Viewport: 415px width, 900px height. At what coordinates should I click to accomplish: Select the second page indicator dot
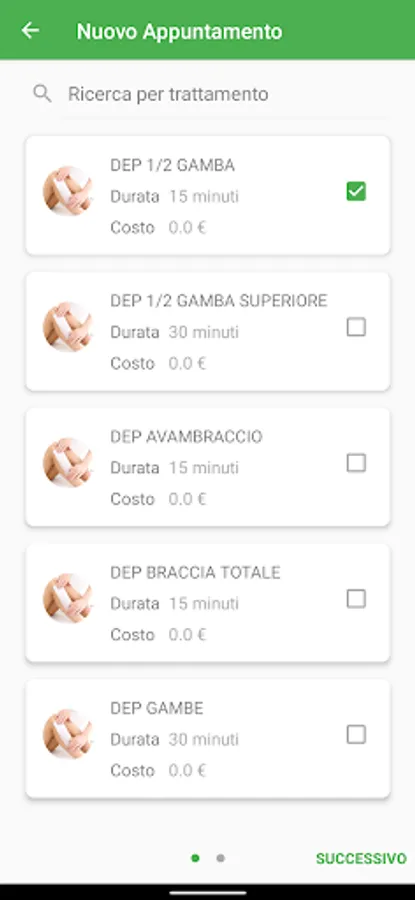(220, 859)
